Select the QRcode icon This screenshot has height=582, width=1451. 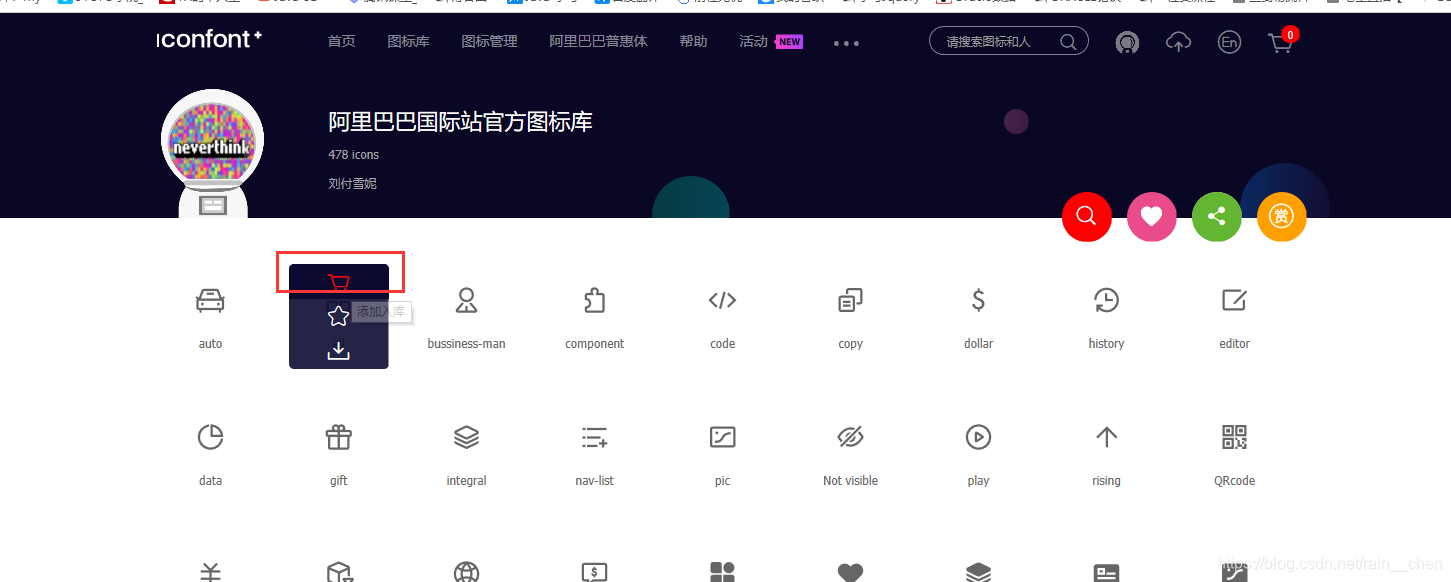click(1234, 437)
